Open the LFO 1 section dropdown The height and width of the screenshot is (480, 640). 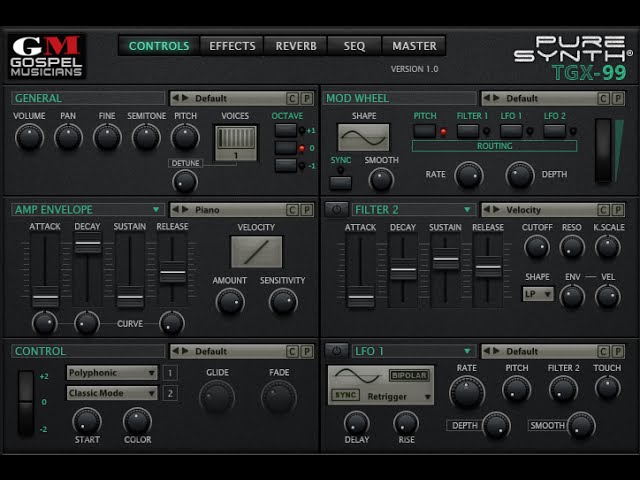coord(467,351)
